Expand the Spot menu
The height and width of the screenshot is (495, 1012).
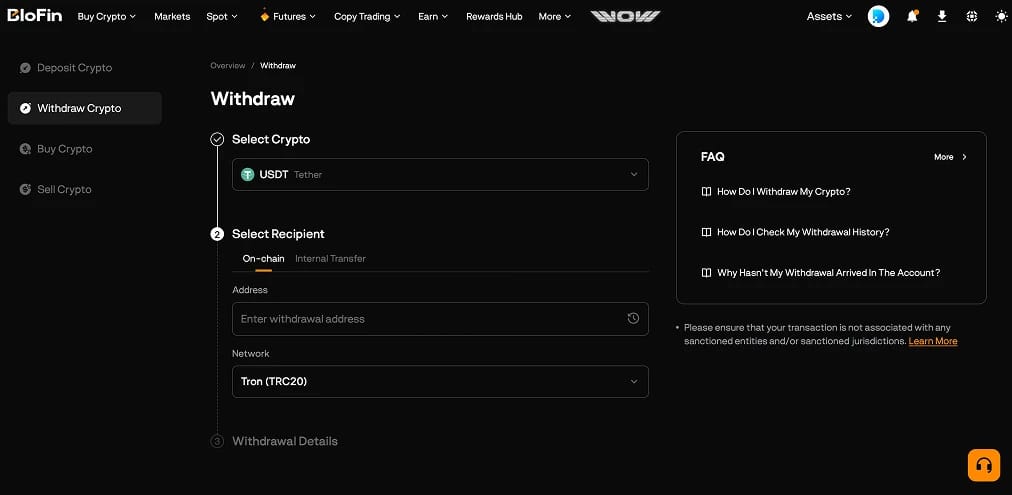pos(222,16)
